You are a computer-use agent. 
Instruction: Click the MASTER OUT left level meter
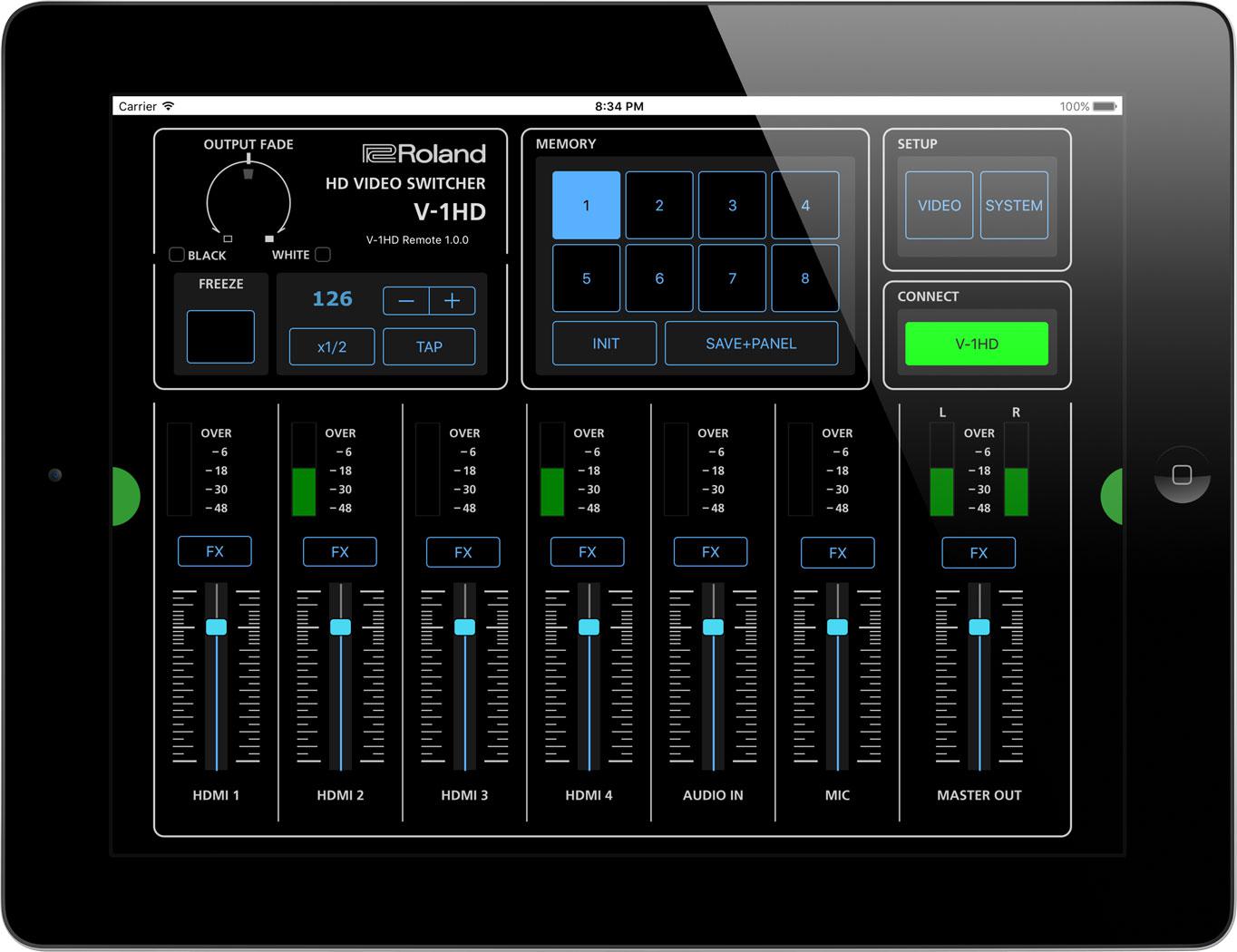[x=941, y=469]
